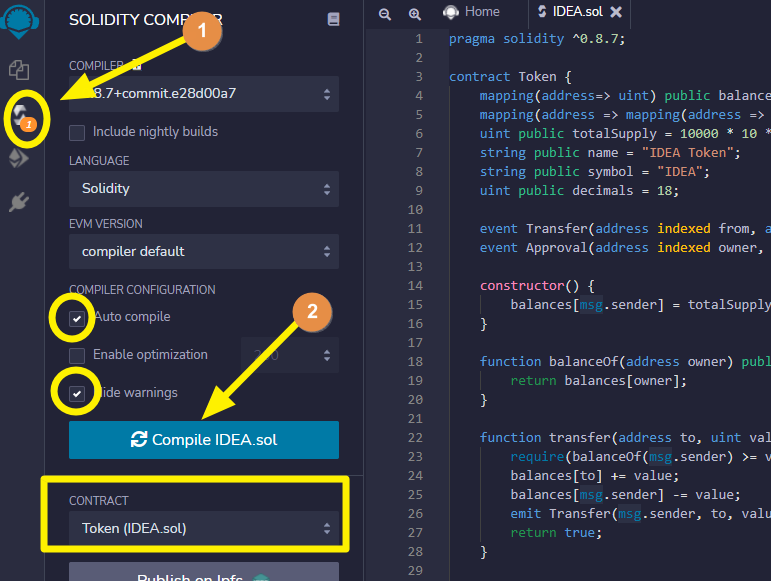Toggle Include nightly builds checkbox
771x581 pixels.
[77, 132]
